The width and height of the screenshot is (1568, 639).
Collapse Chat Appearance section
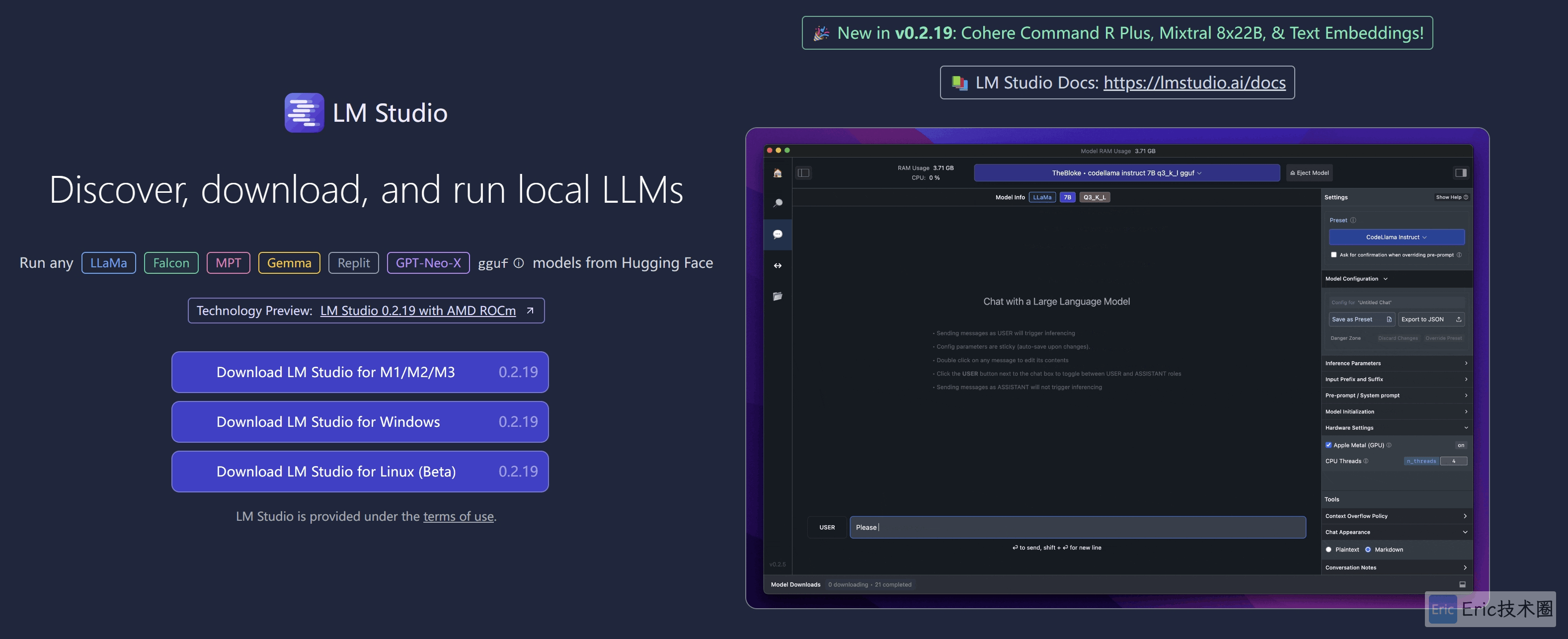pyautogui.click(x=1397, y=532)
